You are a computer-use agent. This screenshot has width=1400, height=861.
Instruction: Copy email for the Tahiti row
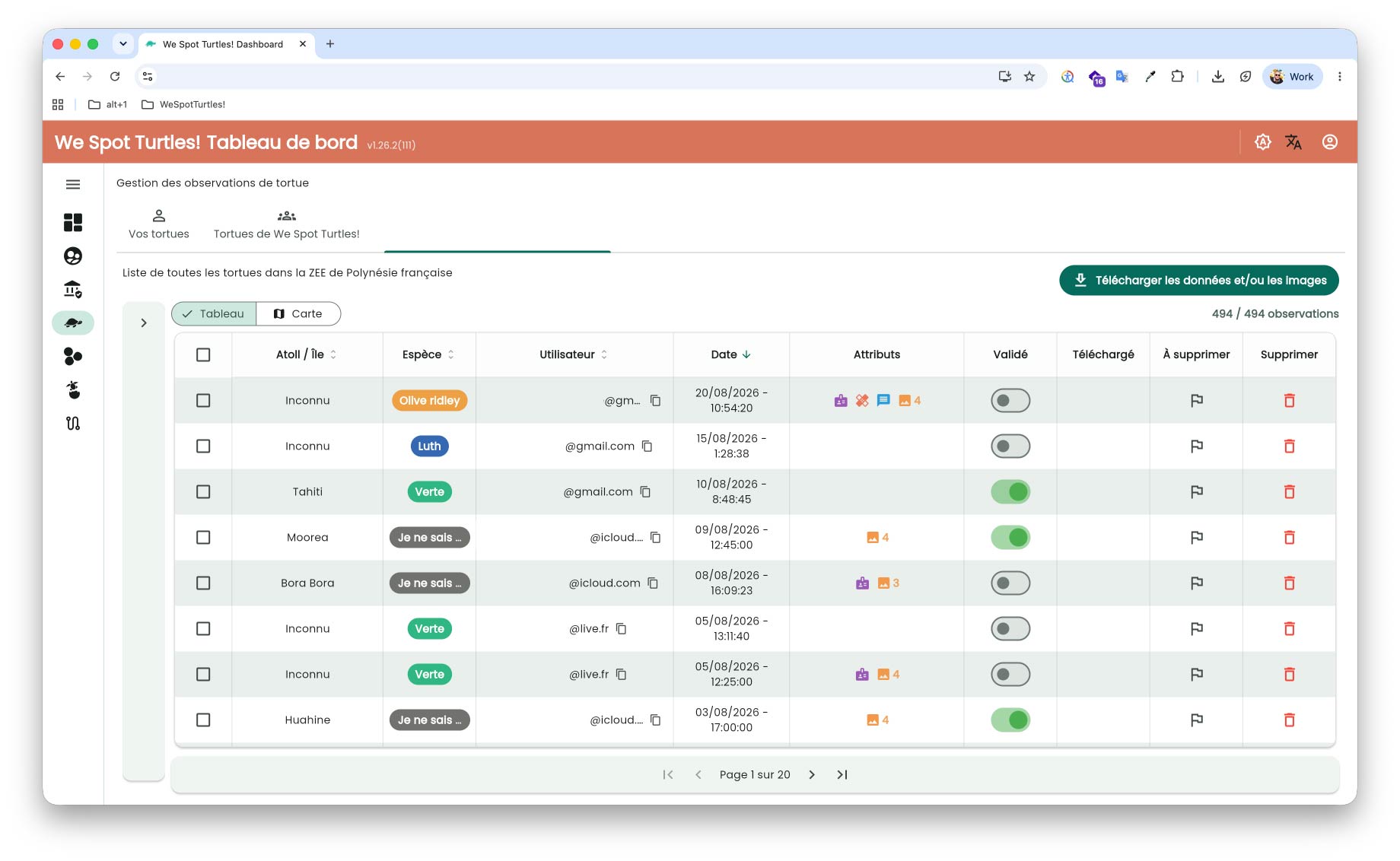[x=645, y=492]
